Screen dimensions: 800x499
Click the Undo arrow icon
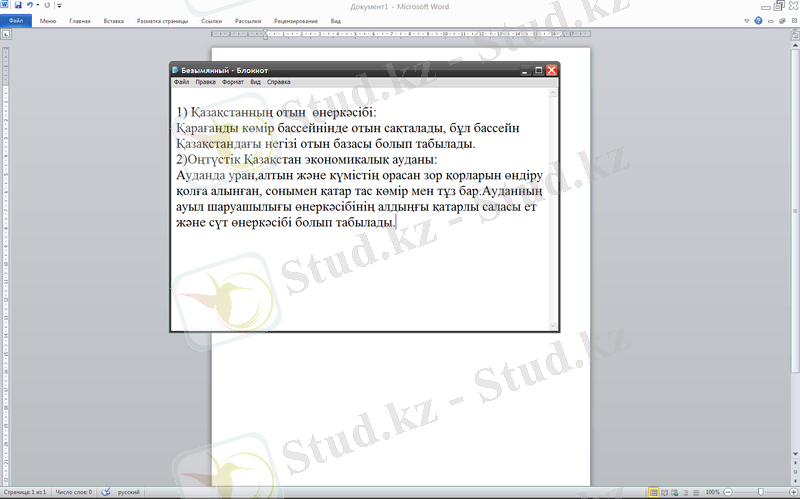(x=30, y=5)
